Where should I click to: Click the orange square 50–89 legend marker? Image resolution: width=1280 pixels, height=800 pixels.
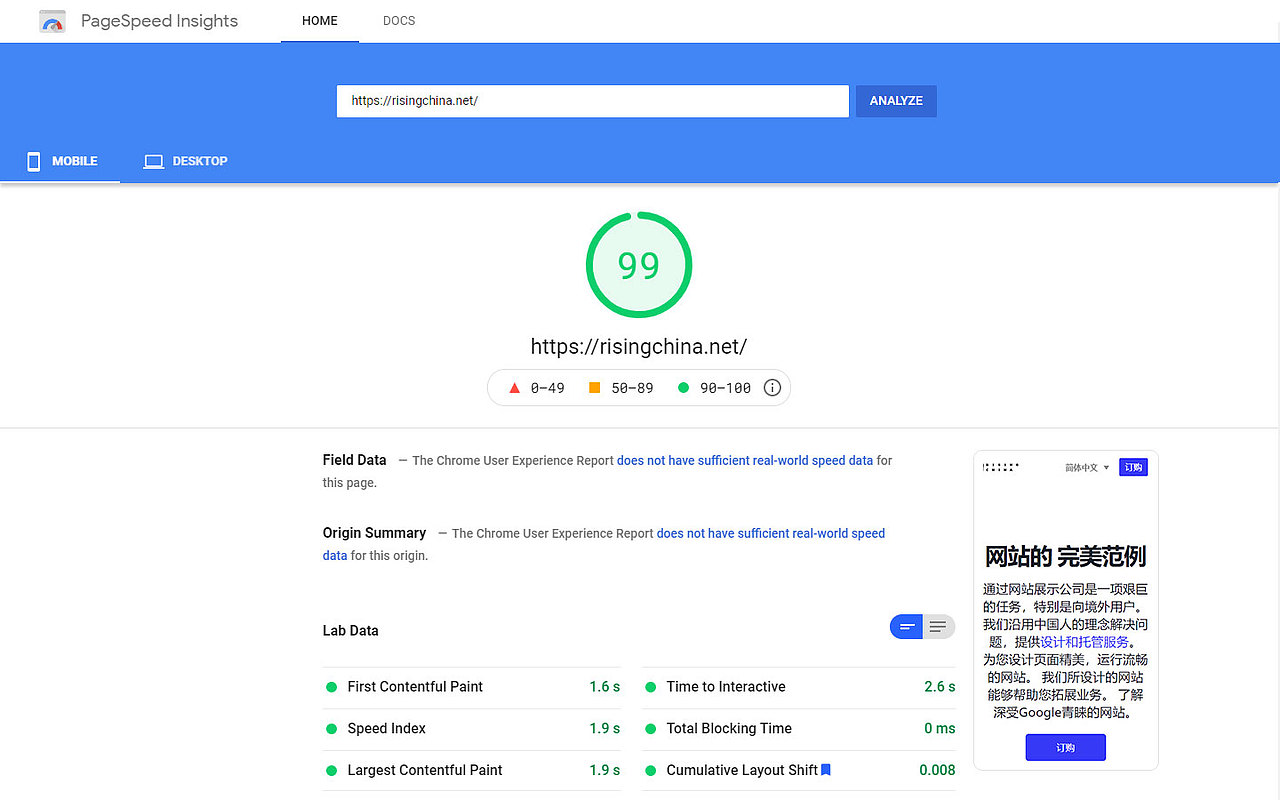coord(594,388)
